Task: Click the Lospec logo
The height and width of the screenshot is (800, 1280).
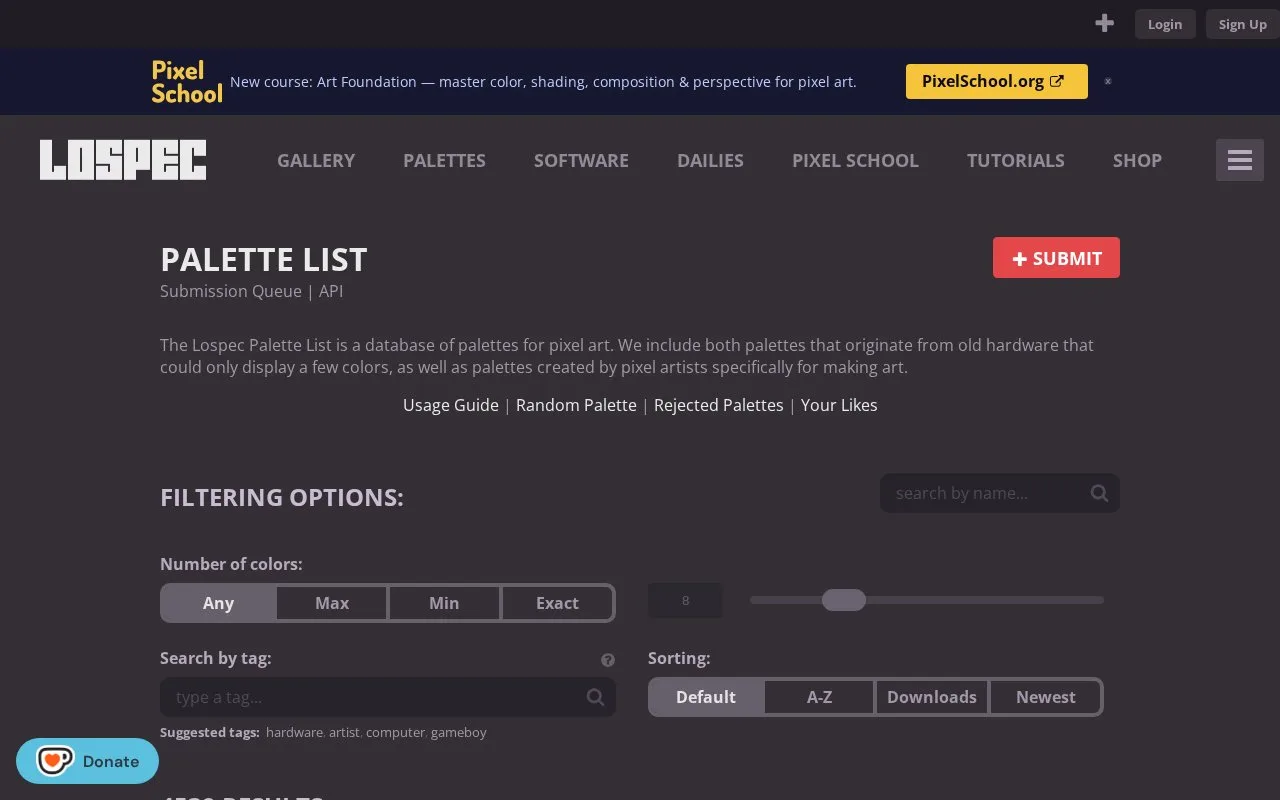Action: point(123,160)
